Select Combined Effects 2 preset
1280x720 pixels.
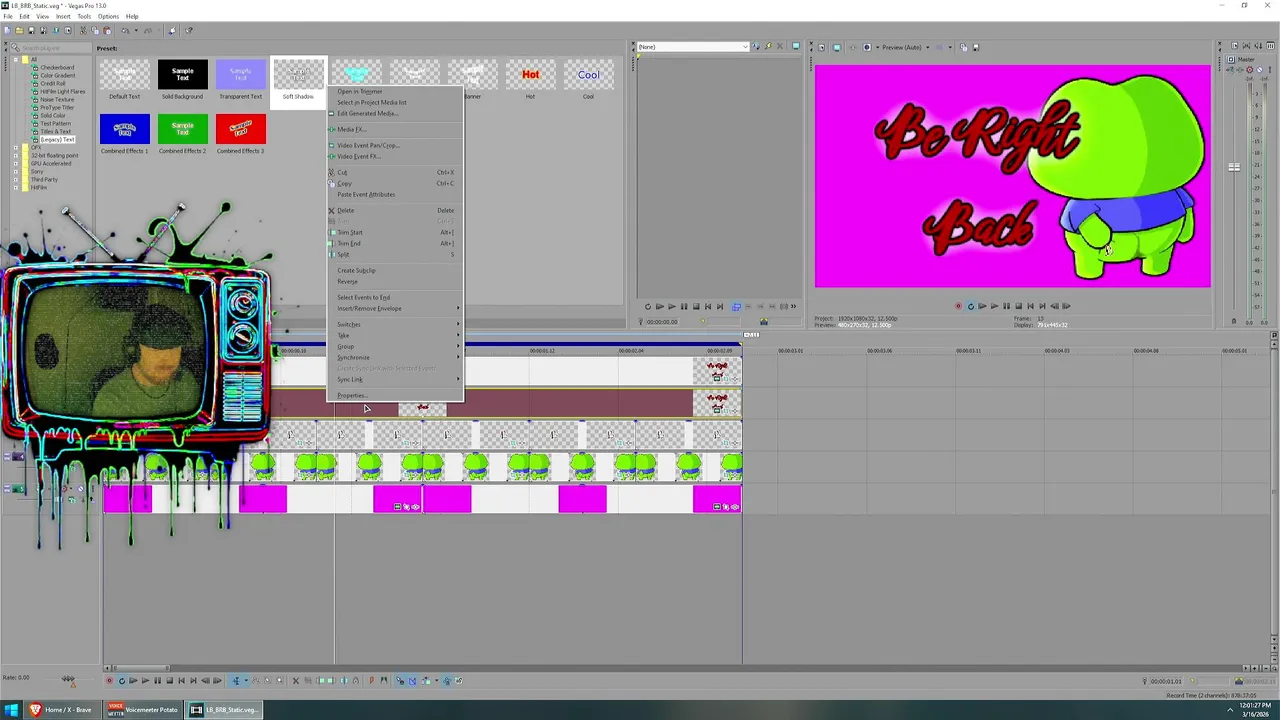click(x=183, y=129)
